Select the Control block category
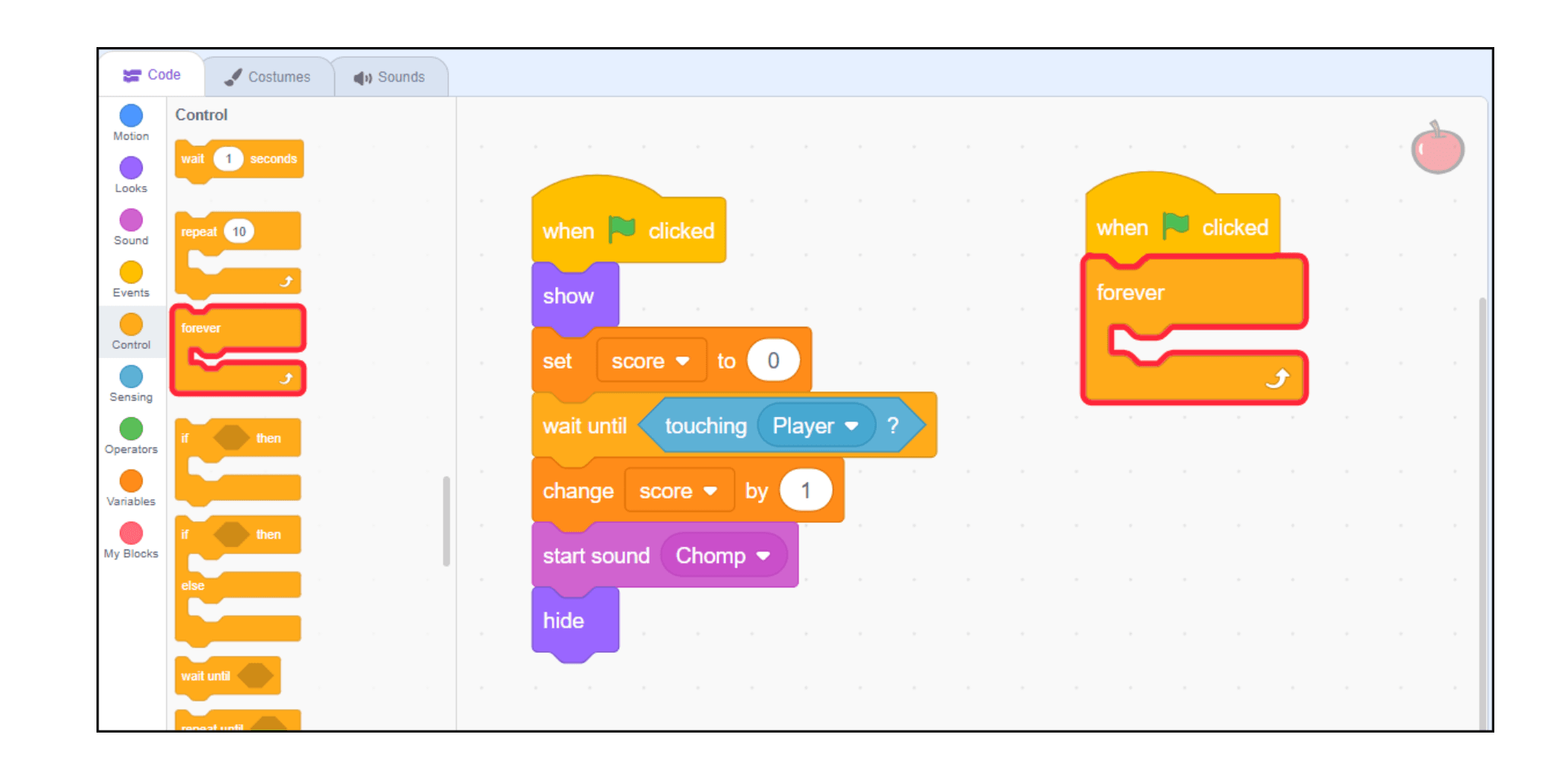This screenshot has width=1568, height=766. click(131, 332)
